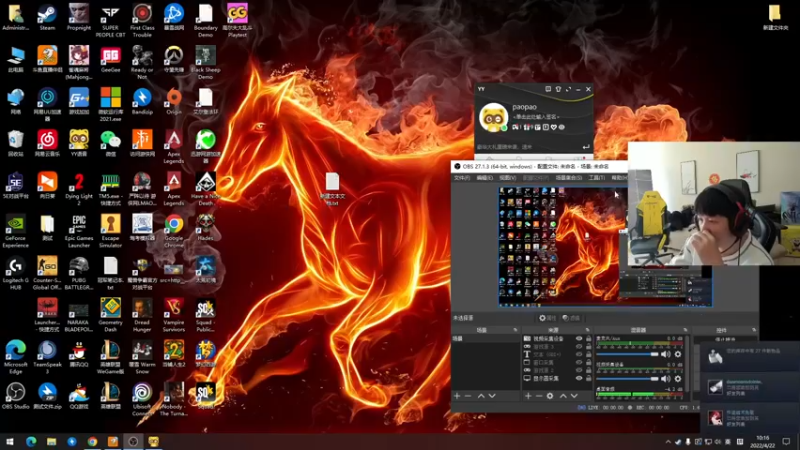Viewport: 800px width, 450px height.
Task: Expand the system tray hidden icons chevron
Action: 668,442
